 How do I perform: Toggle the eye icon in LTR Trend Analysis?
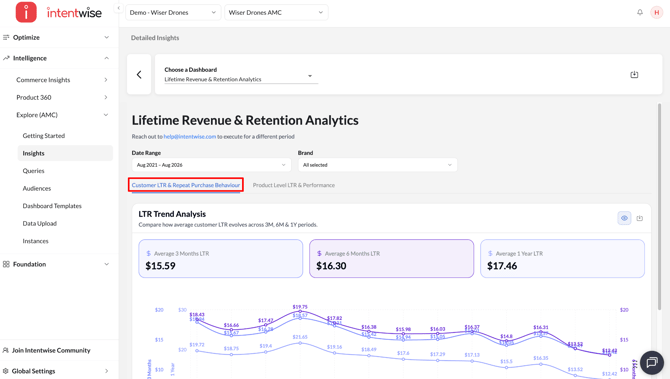point(624,218)
